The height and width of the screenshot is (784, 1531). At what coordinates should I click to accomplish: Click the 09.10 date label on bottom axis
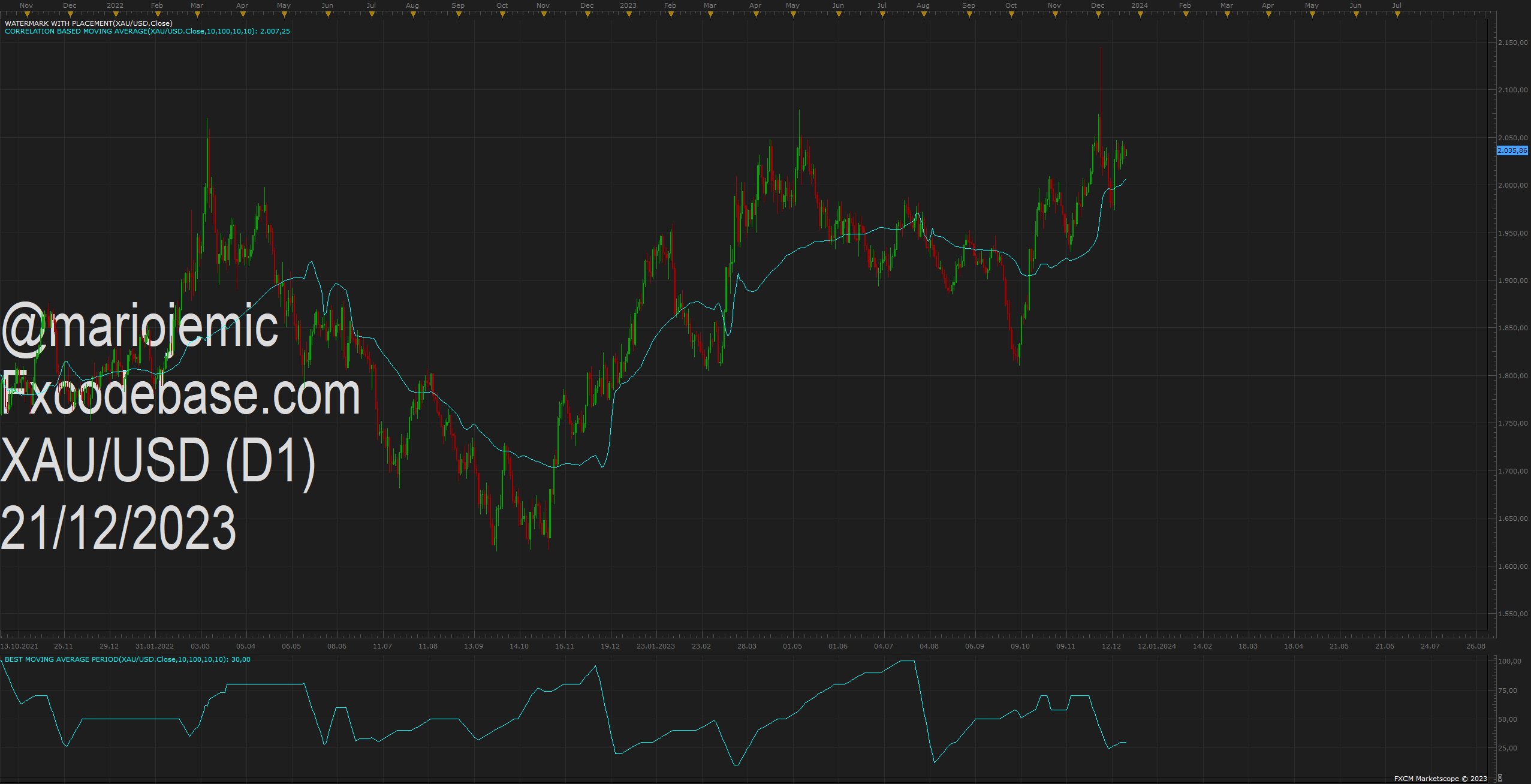click(1020, 646)
